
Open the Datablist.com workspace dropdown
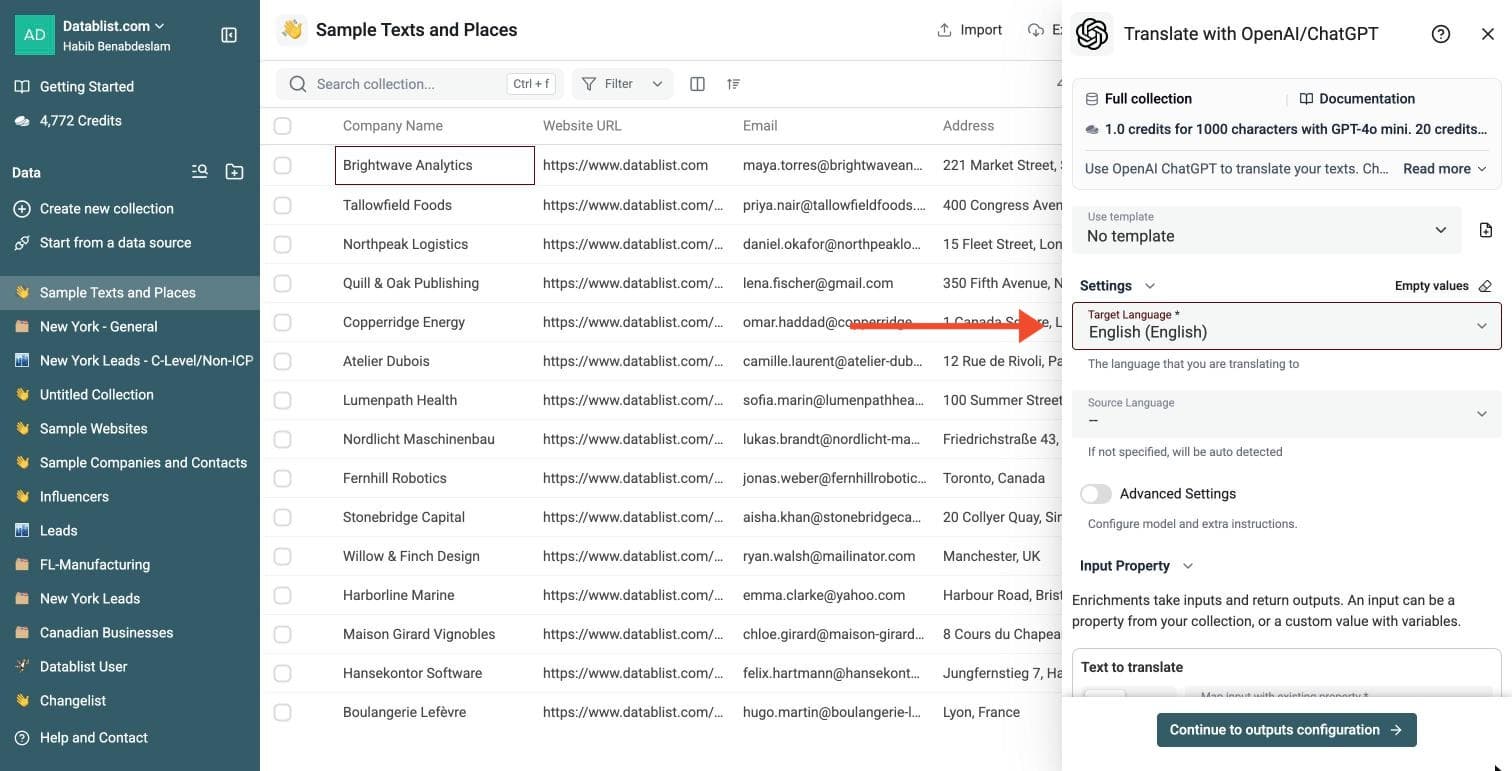(114, 26)
